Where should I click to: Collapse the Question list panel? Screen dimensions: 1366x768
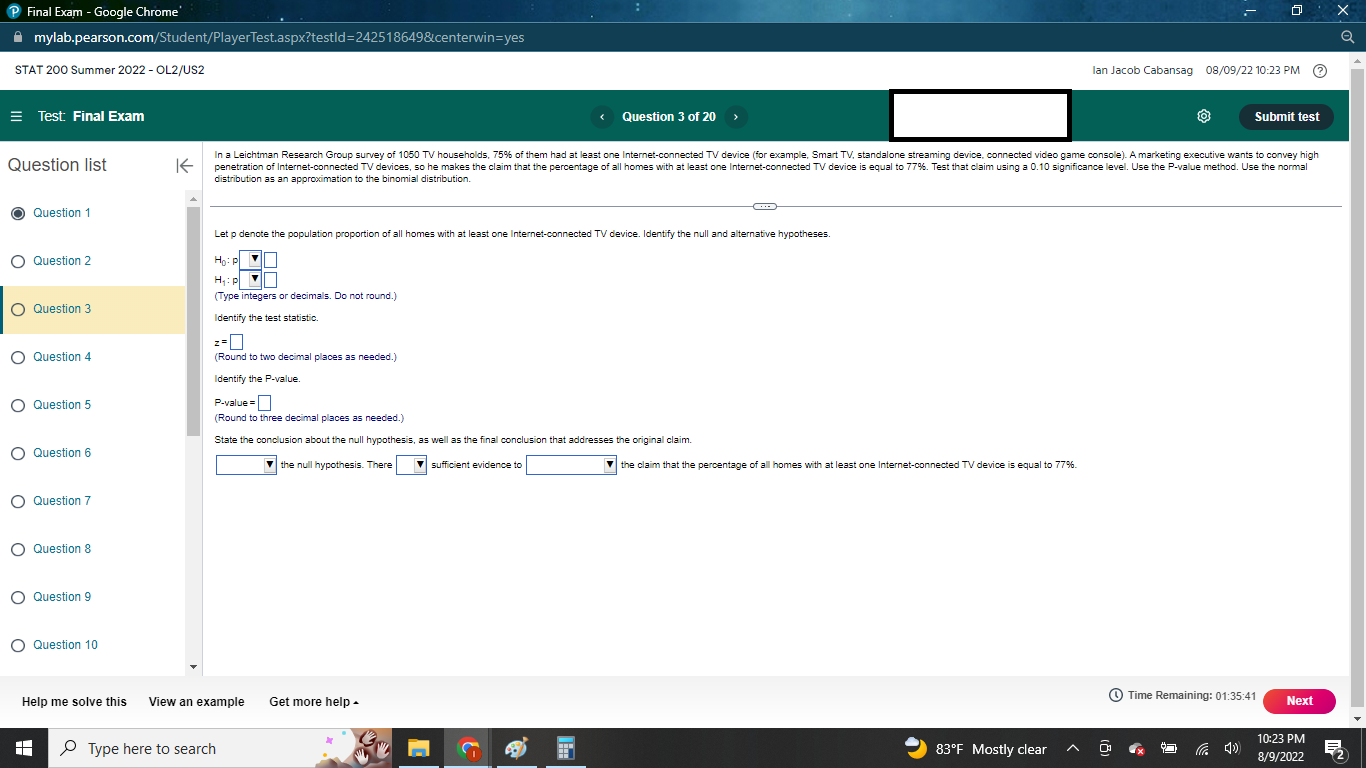[184, 165]
